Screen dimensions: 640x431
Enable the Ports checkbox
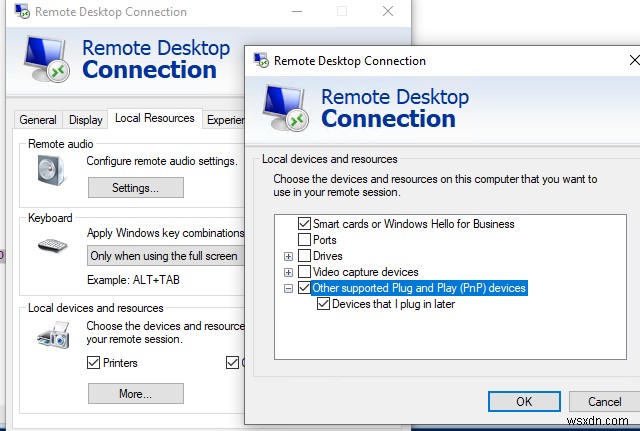tap(305, 240)
